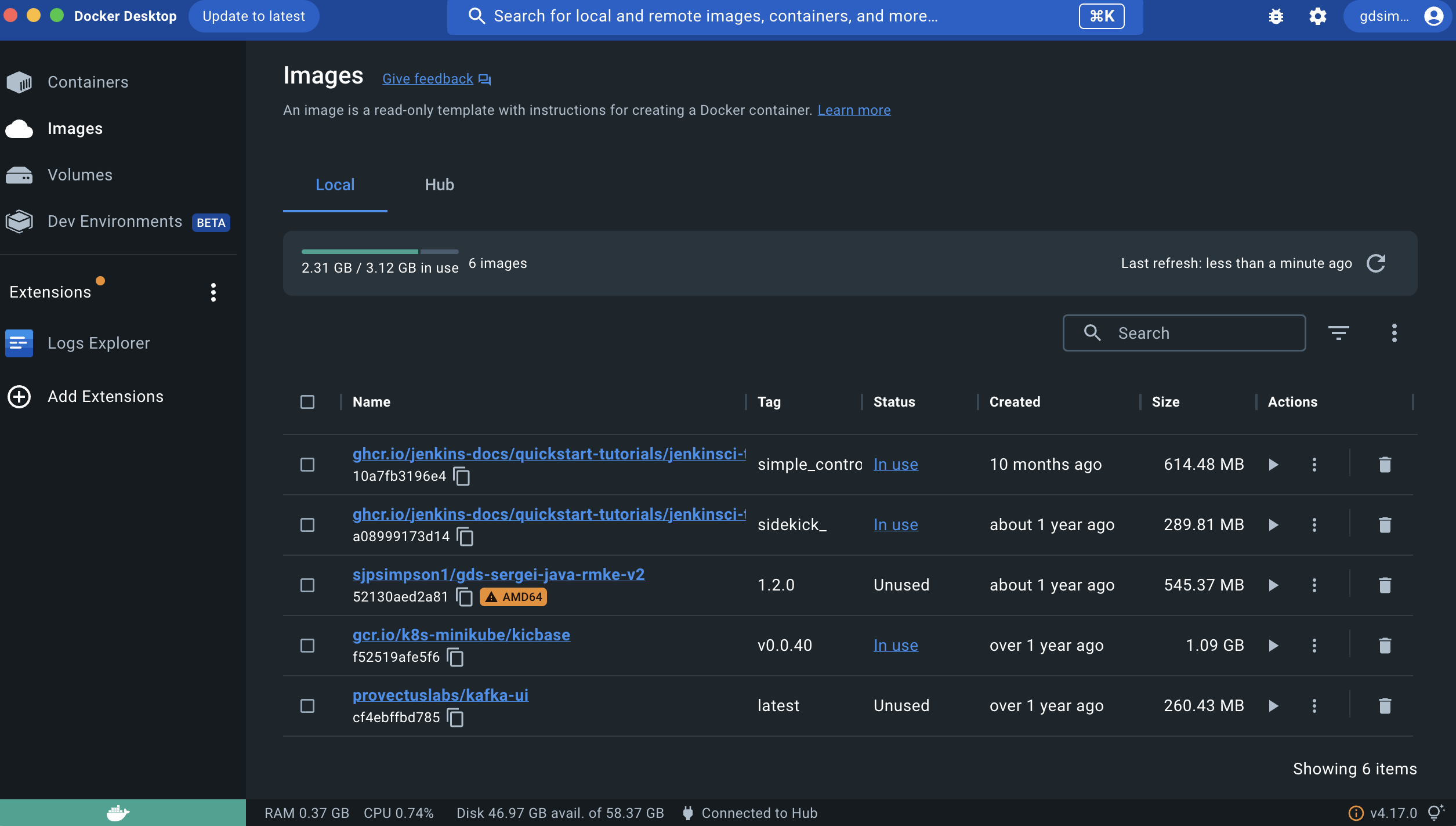Open the troubleshoot bug icon
Screen dimensions: 1456x826
click(1276, 16)
